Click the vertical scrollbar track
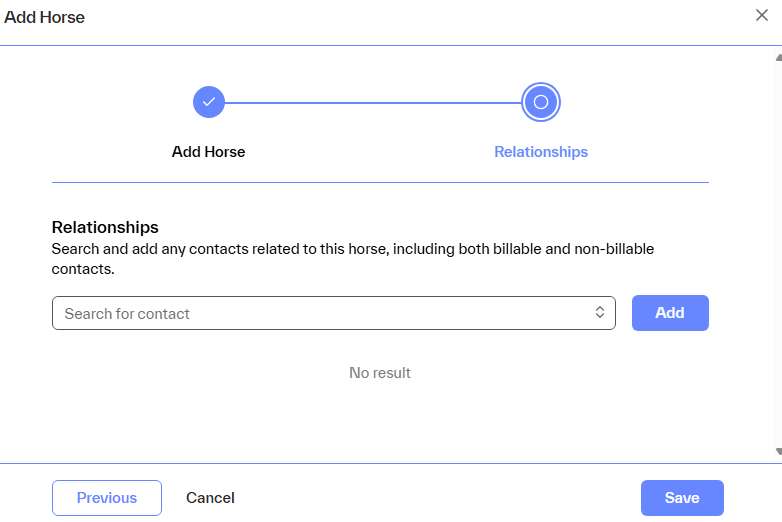Image resolution: width=782 pixels, height=522 pixels. (778, 250)
